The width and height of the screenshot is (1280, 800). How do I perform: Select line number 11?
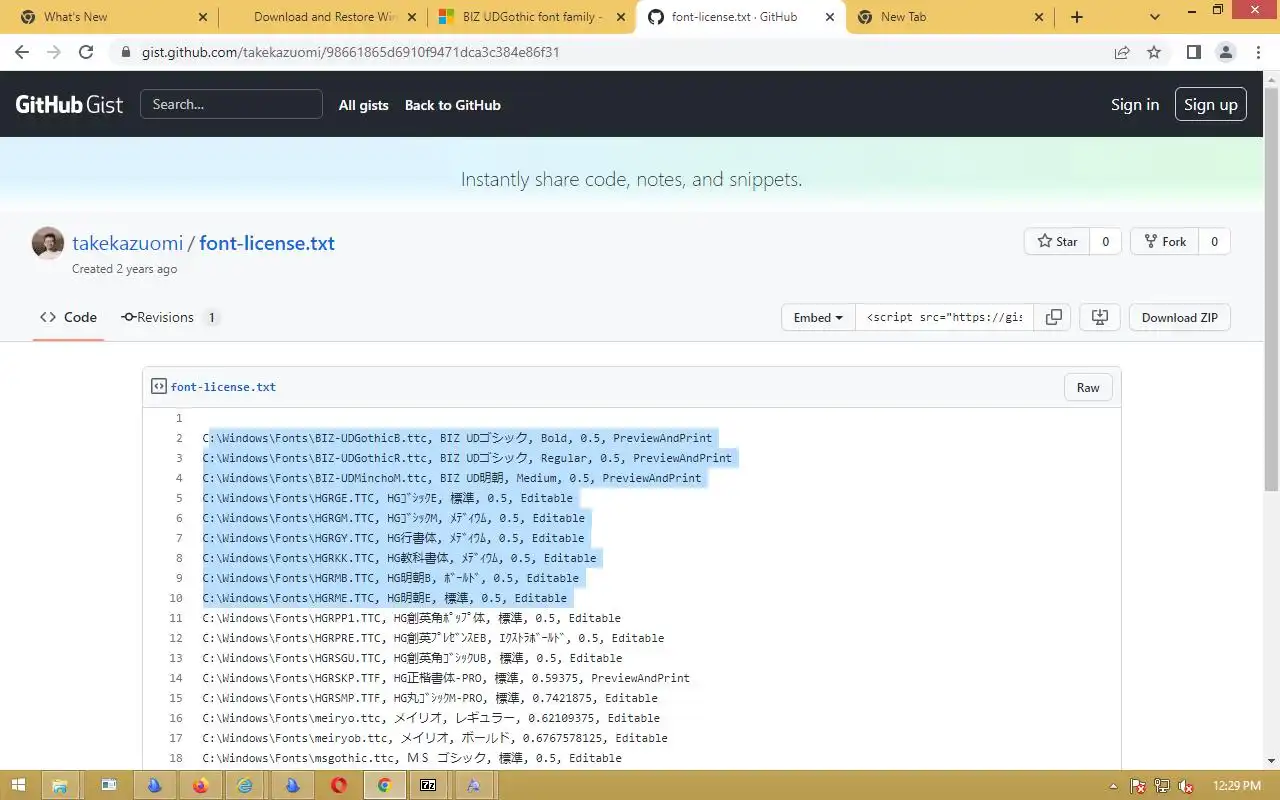point(176,618)
